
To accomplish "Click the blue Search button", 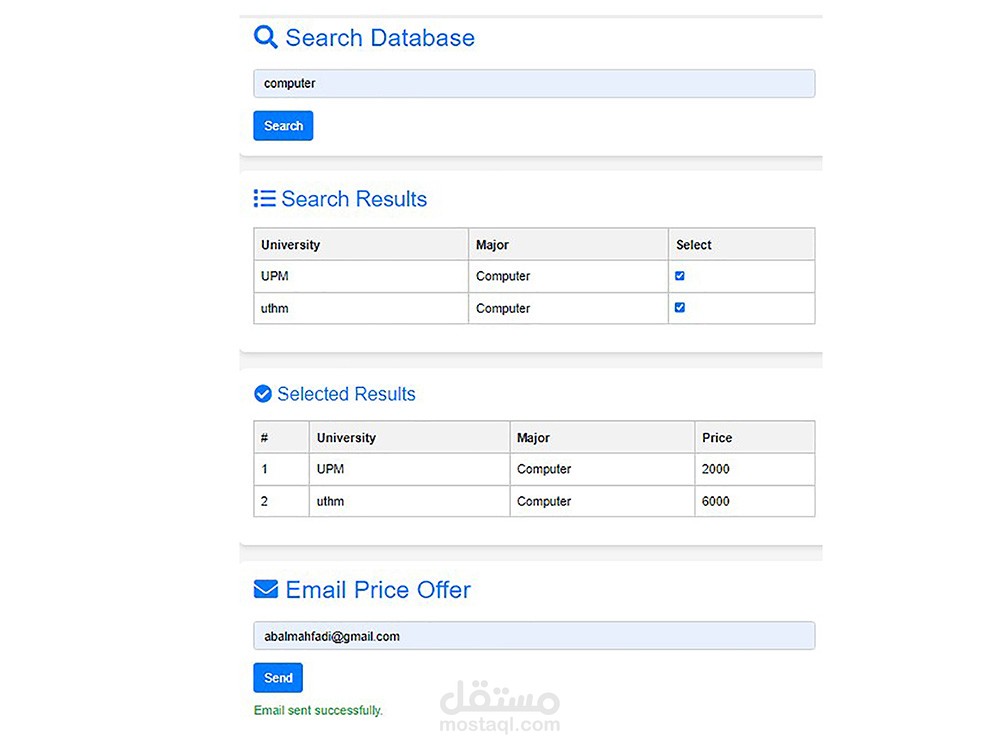I will tap(283, 126).
